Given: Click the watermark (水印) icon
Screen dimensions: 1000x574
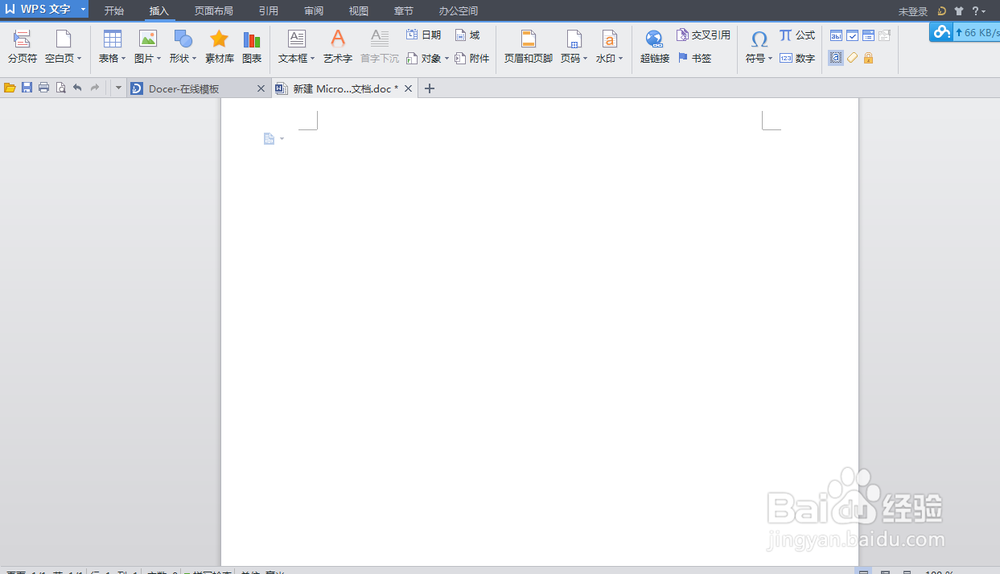Looking at the screenshot, I should pos(609,40).
